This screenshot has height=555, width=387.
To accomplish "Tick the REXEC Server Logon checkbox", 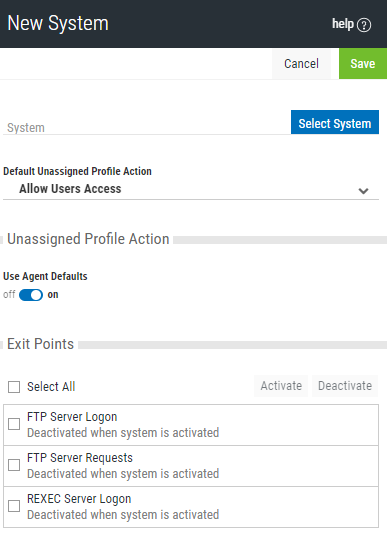I will tap(14, 506).
